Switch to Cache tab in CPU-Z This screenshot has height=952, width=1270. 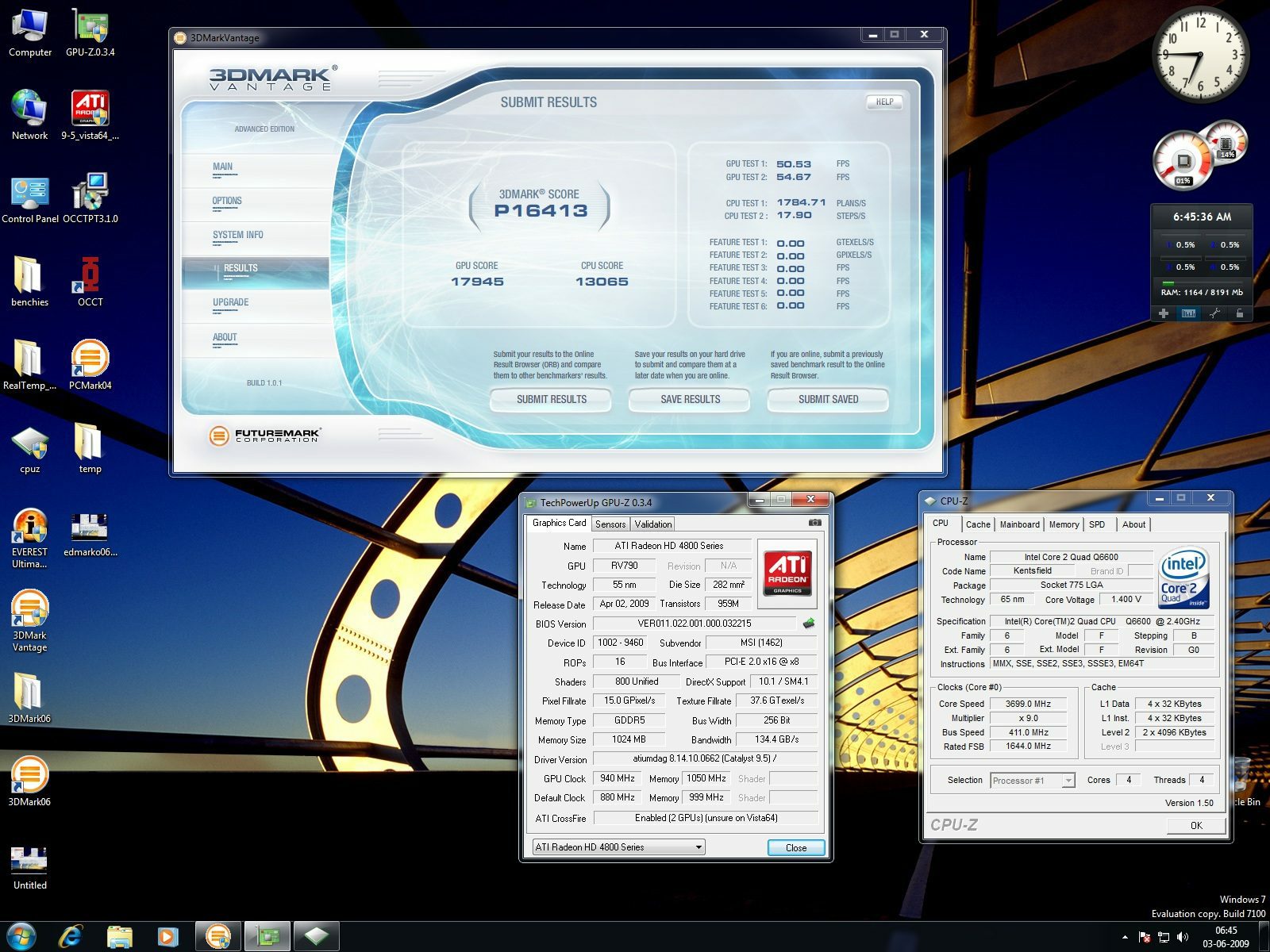(x=978, y=524)
